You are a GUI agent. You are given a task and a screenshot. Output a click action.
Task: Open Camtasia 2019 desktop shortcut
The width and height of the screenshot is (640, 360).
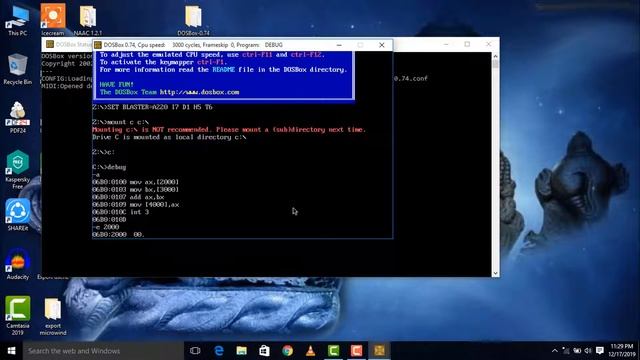18,316
